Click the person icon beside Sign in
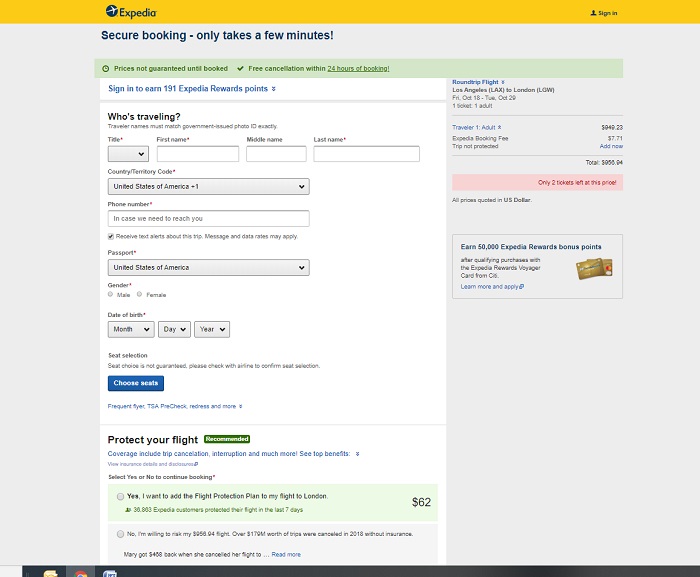This screenshot has width=700, height=577. pos(593,13)
